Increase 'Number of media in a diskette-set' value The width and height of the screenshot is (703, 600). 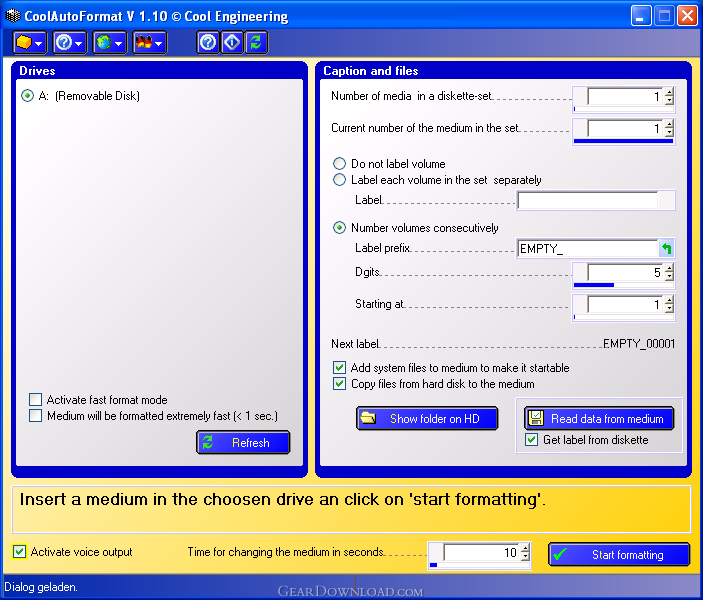click(x=669, y=92)
